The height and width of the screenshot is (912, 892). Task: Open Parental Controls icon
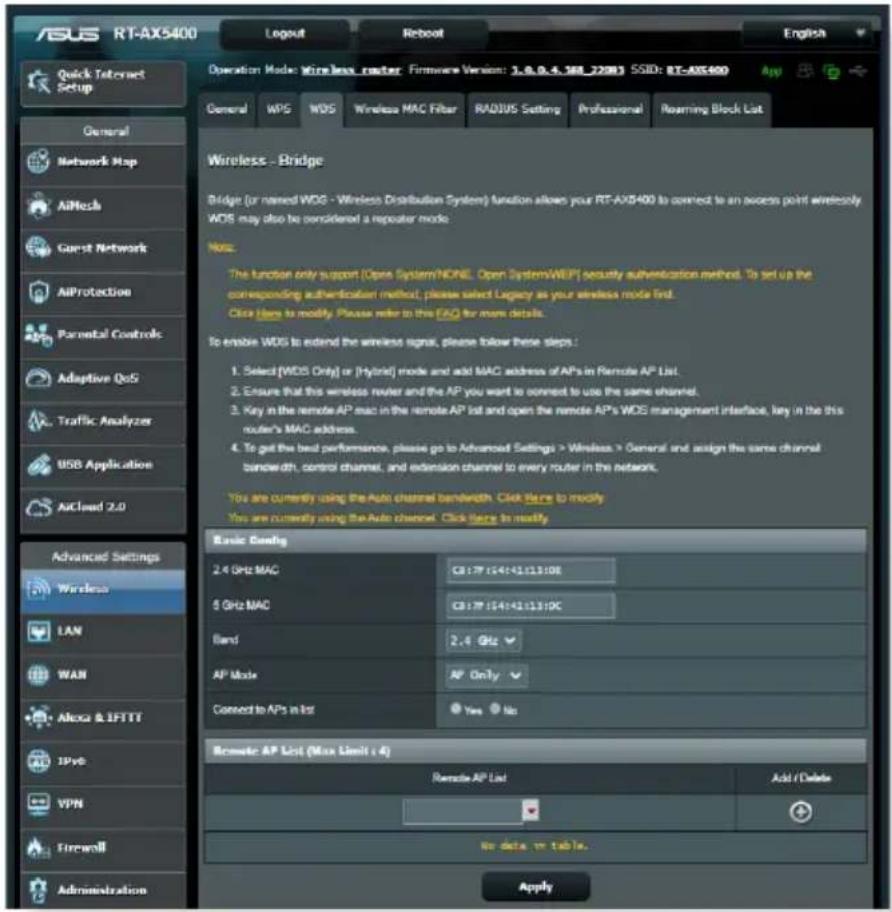click(x=38, y=334)
